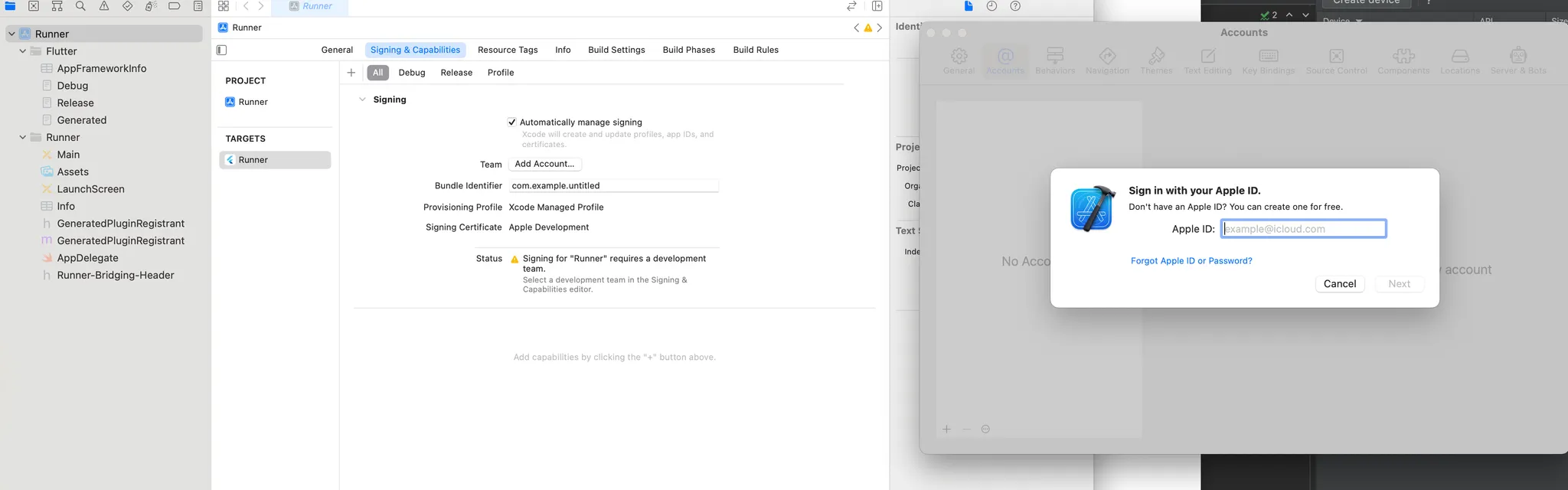This screenshot has height=490, width=1568.
Task: Click the previous issue arrow in jump bar
Action: 856,28
